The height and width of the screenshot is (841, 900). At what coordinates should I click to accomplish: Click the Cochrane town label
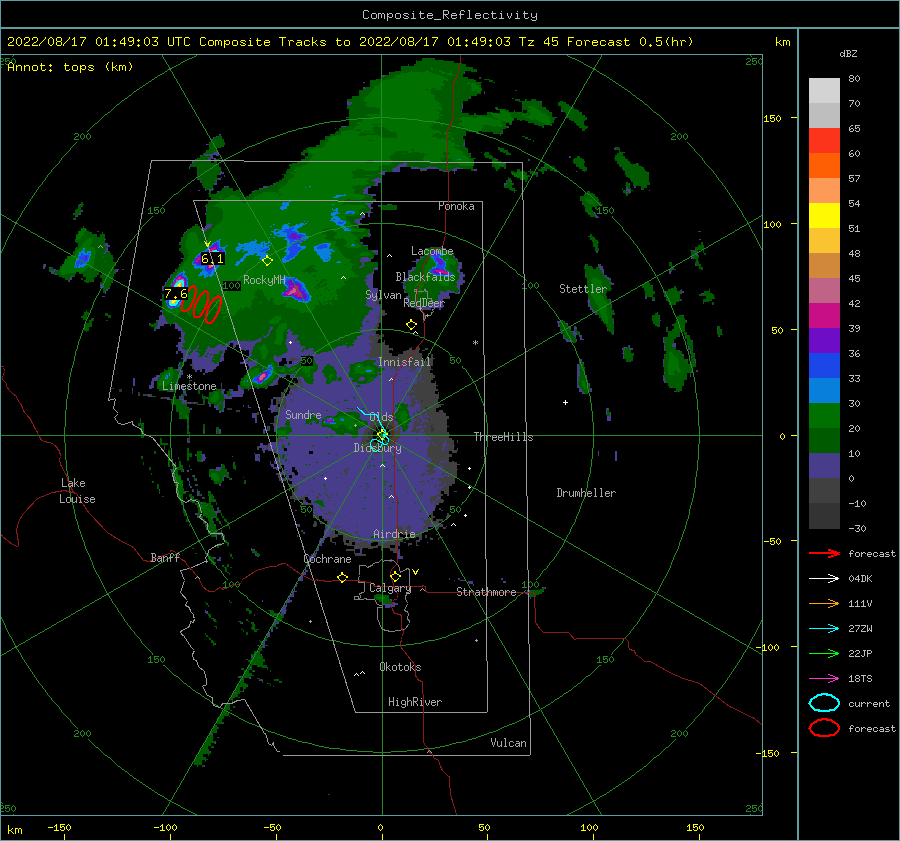(x=327, y=559)
